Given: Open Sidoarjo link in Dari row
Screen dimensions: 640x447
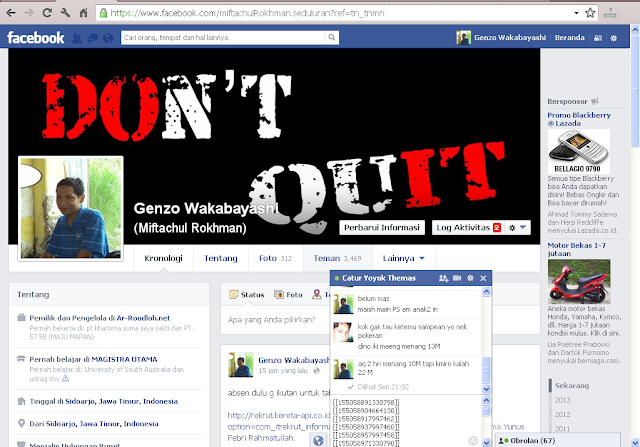Looking at the screenshot, I should pyautogui.click(x=102, y=424).
